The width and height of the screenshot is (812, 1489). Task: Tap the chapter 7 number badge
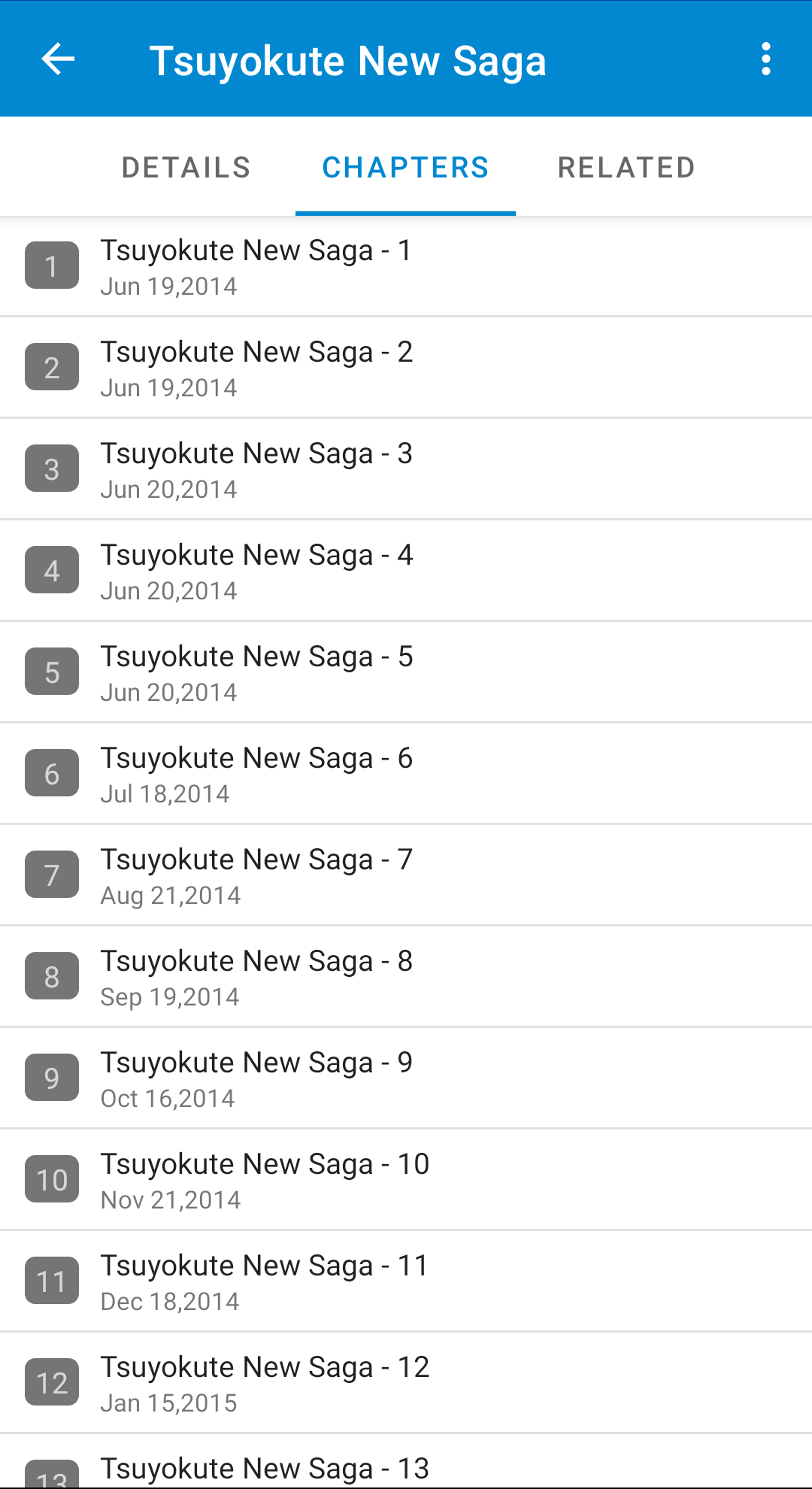(x=52, y=875)
